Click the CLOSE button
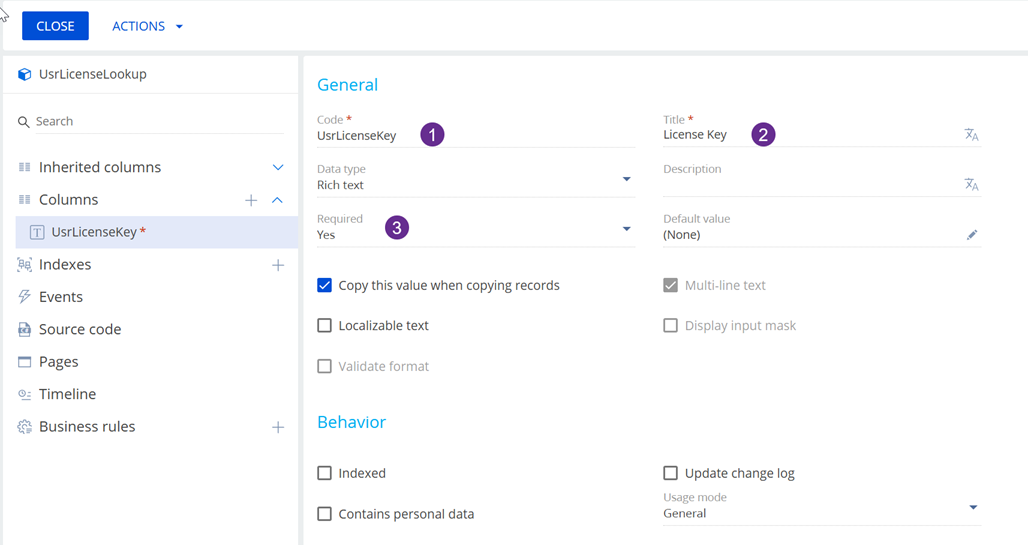 [55, 26]
